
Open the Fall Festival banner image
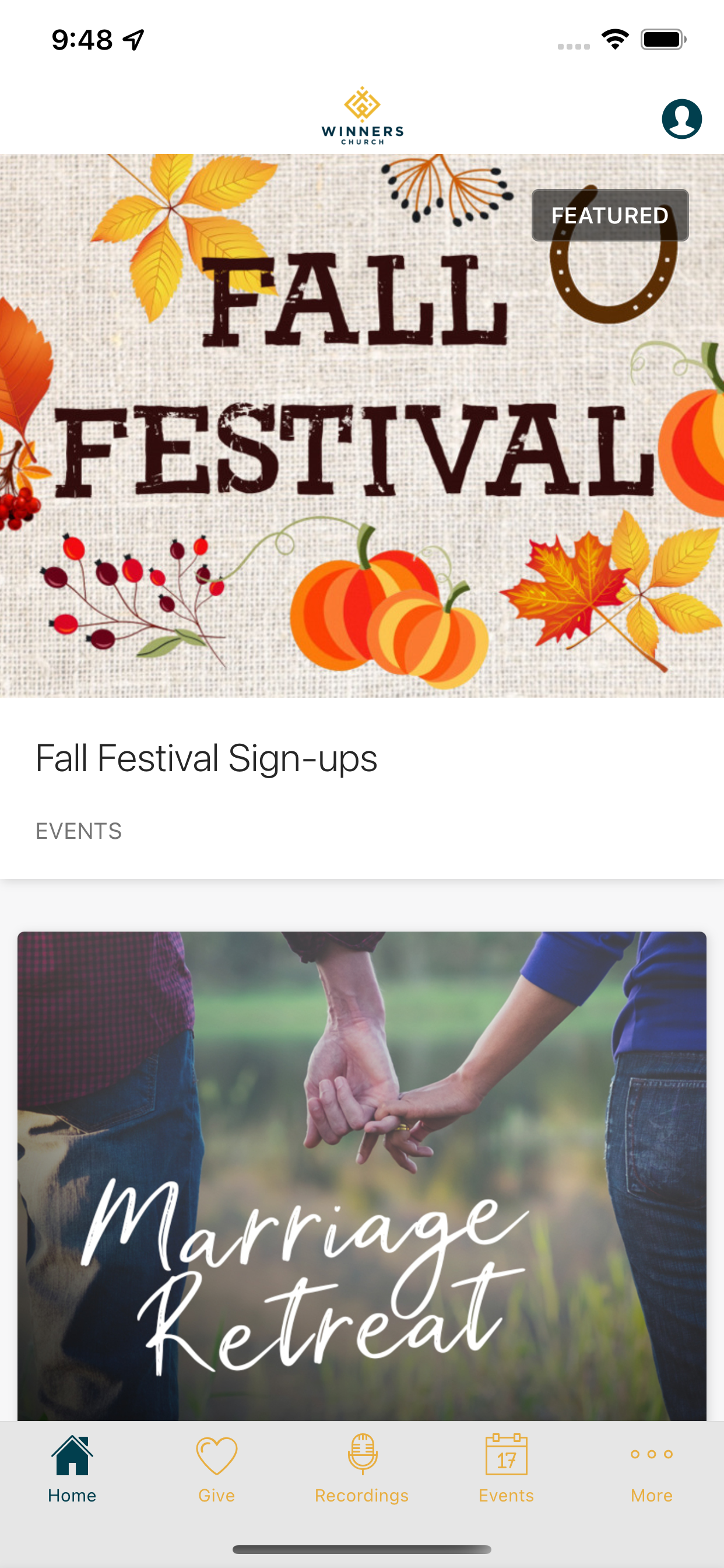(362, 425)
